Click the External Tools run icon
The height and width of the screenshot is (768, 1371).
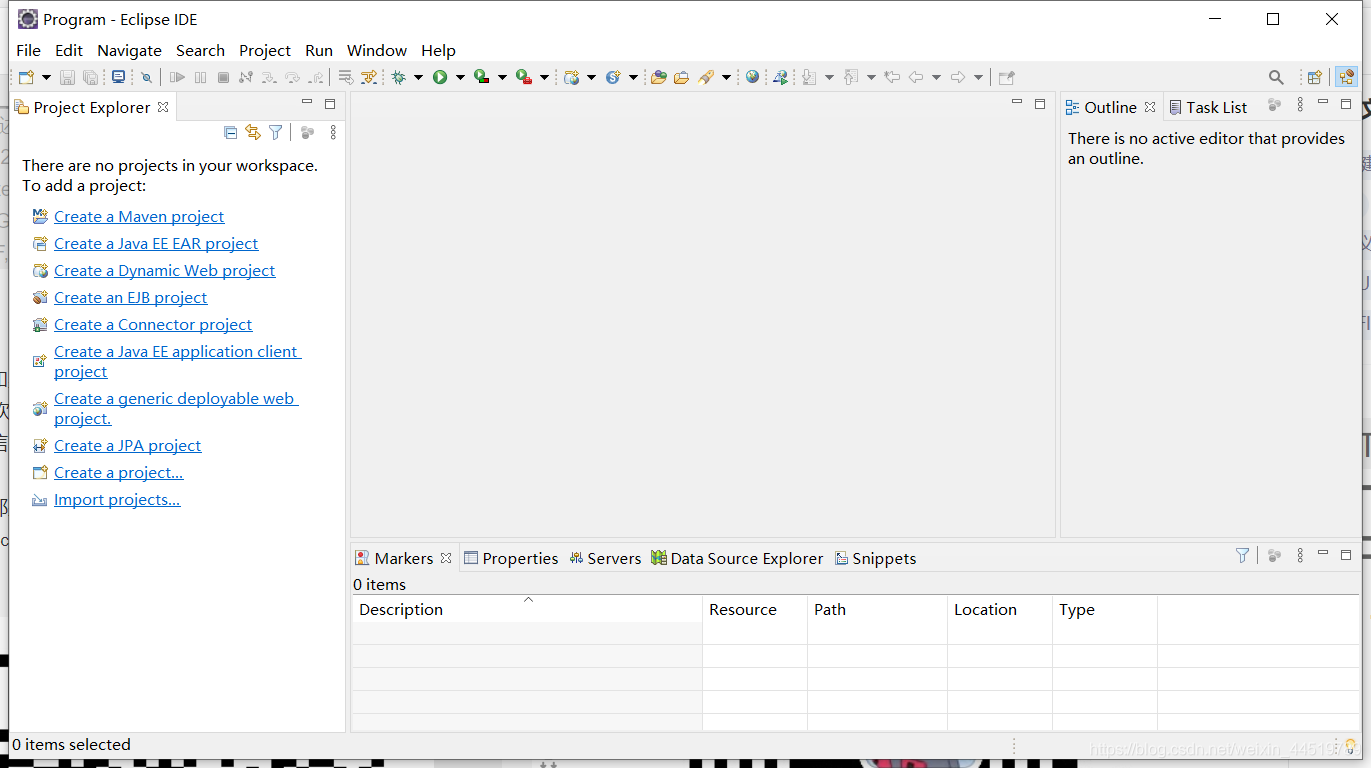point(524,77)
